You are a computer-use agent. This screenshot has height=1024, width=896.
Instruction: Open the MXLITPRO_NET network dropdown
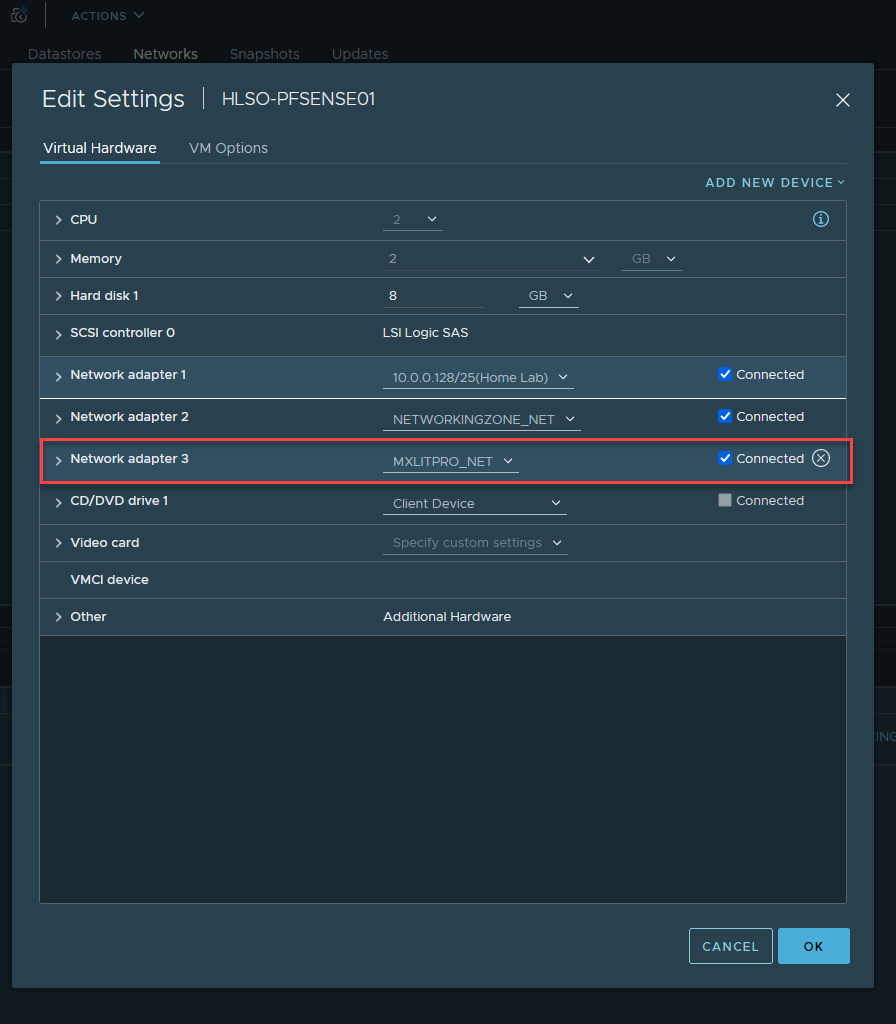[x=450, y=461]
